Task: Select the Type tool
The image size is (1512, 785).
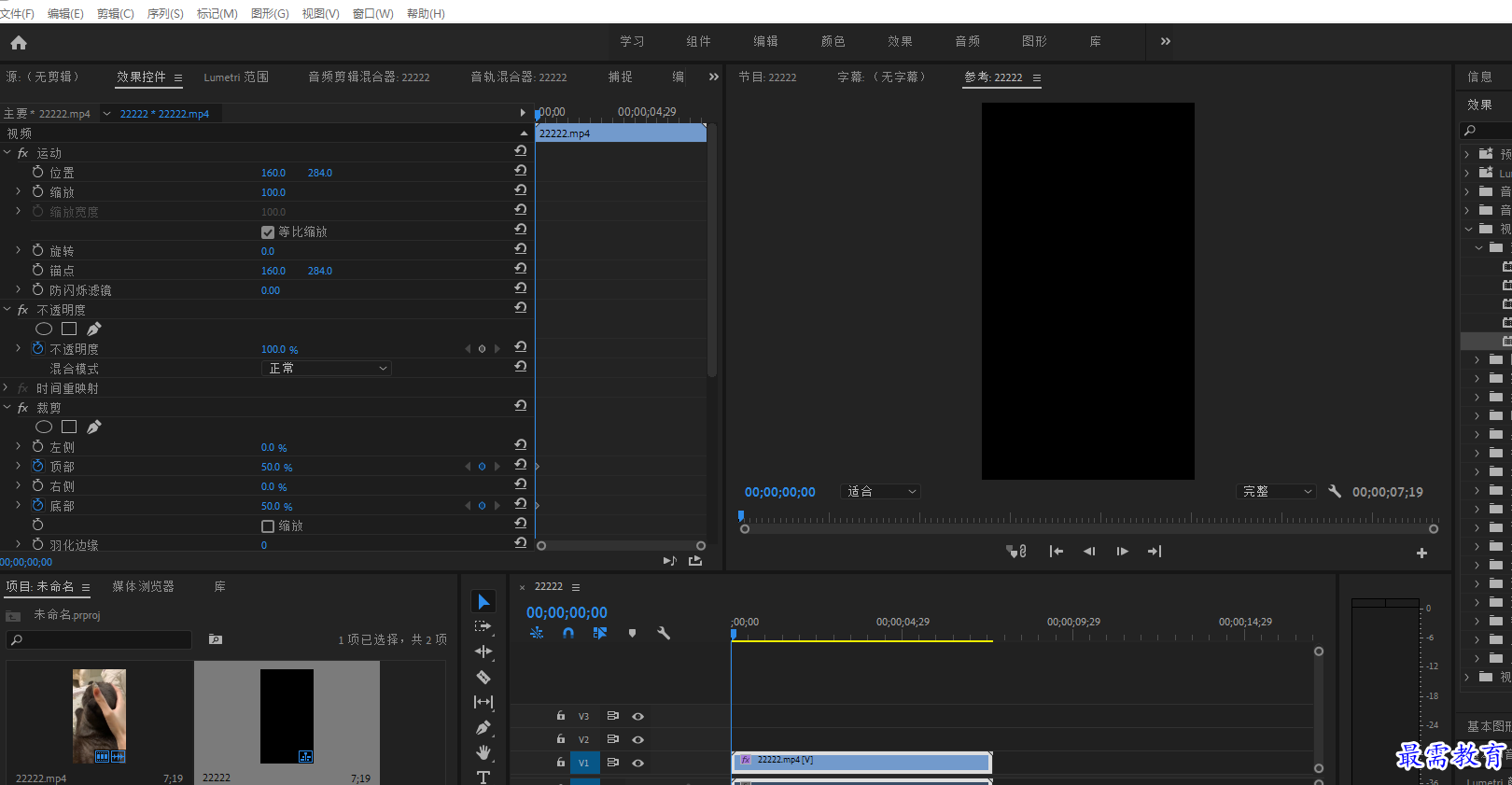Action: [x=483, y=777]
